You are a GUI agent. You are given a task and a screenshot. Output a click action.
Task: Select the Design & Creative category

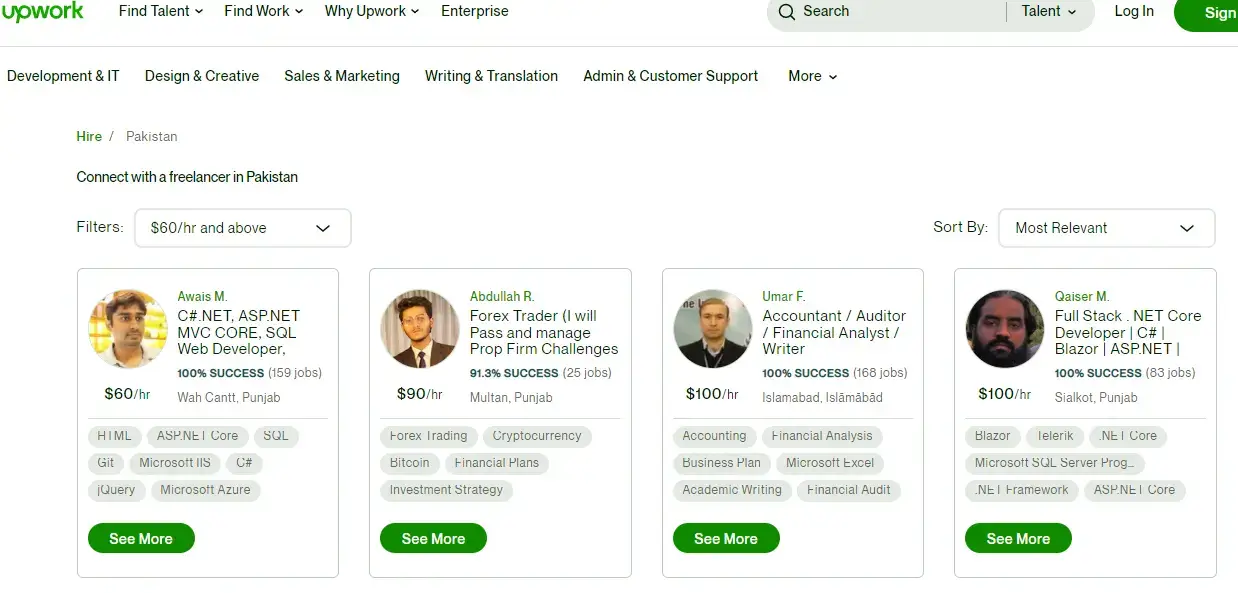[202, 76]
